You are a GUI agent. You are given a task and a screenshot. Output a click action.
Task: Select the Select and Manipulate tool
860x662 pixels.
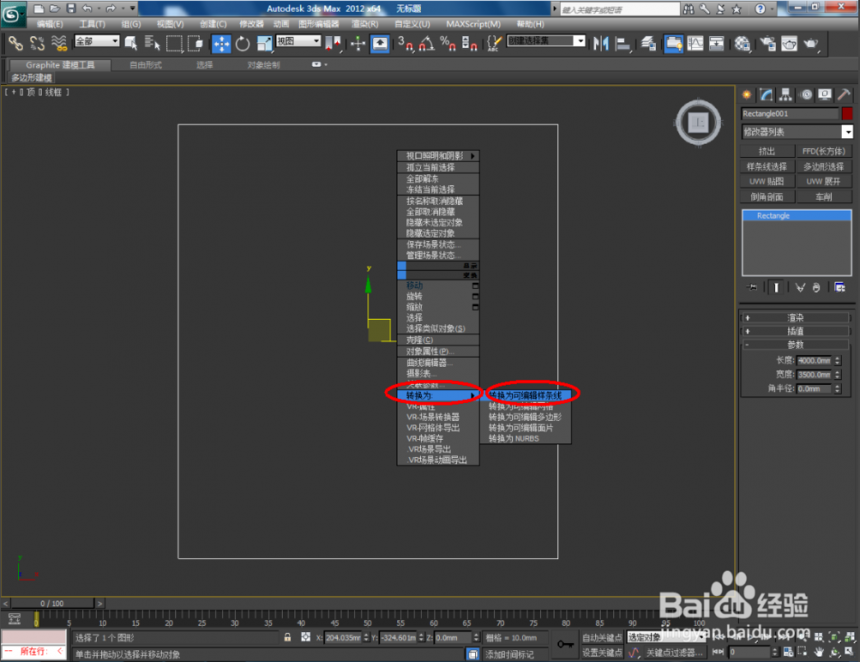coord(358,43)
